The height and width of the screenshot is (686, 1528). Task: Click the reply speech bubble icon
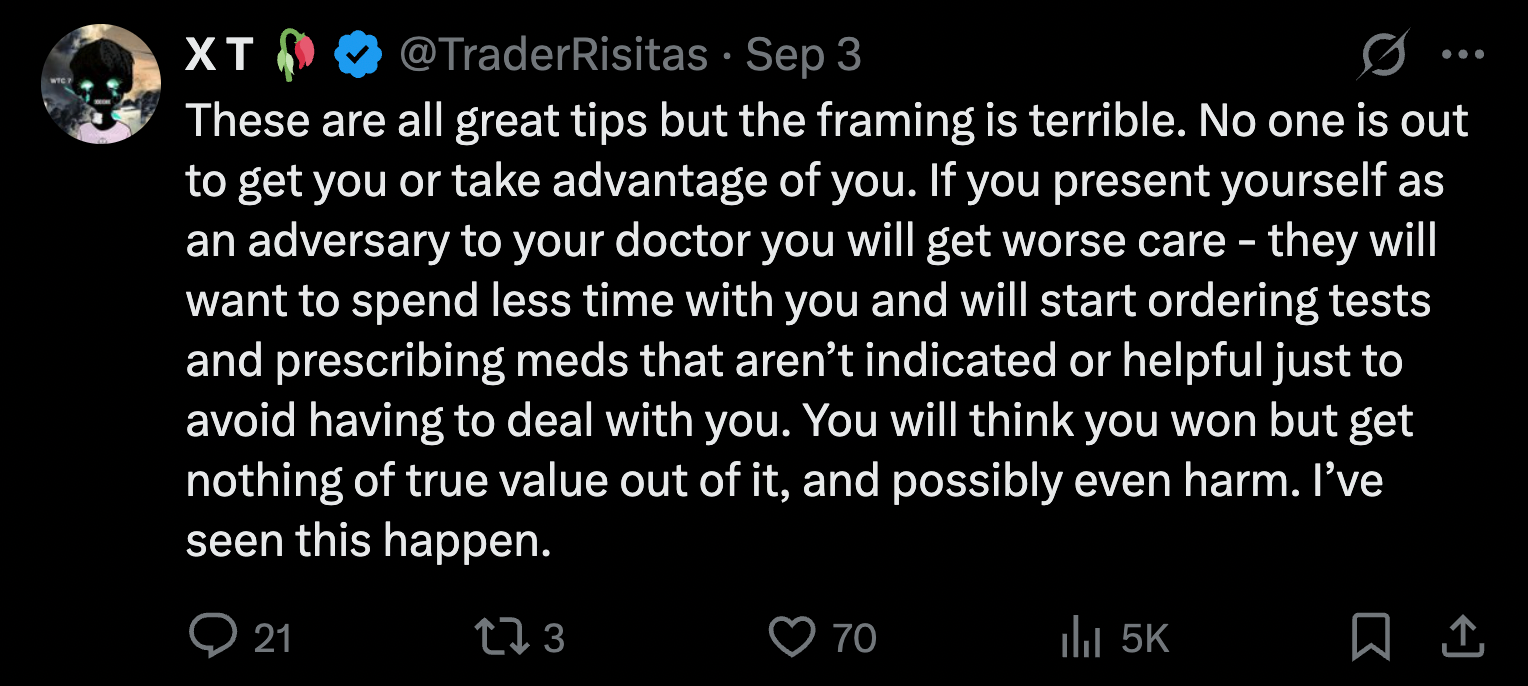(x=212, y=637)
